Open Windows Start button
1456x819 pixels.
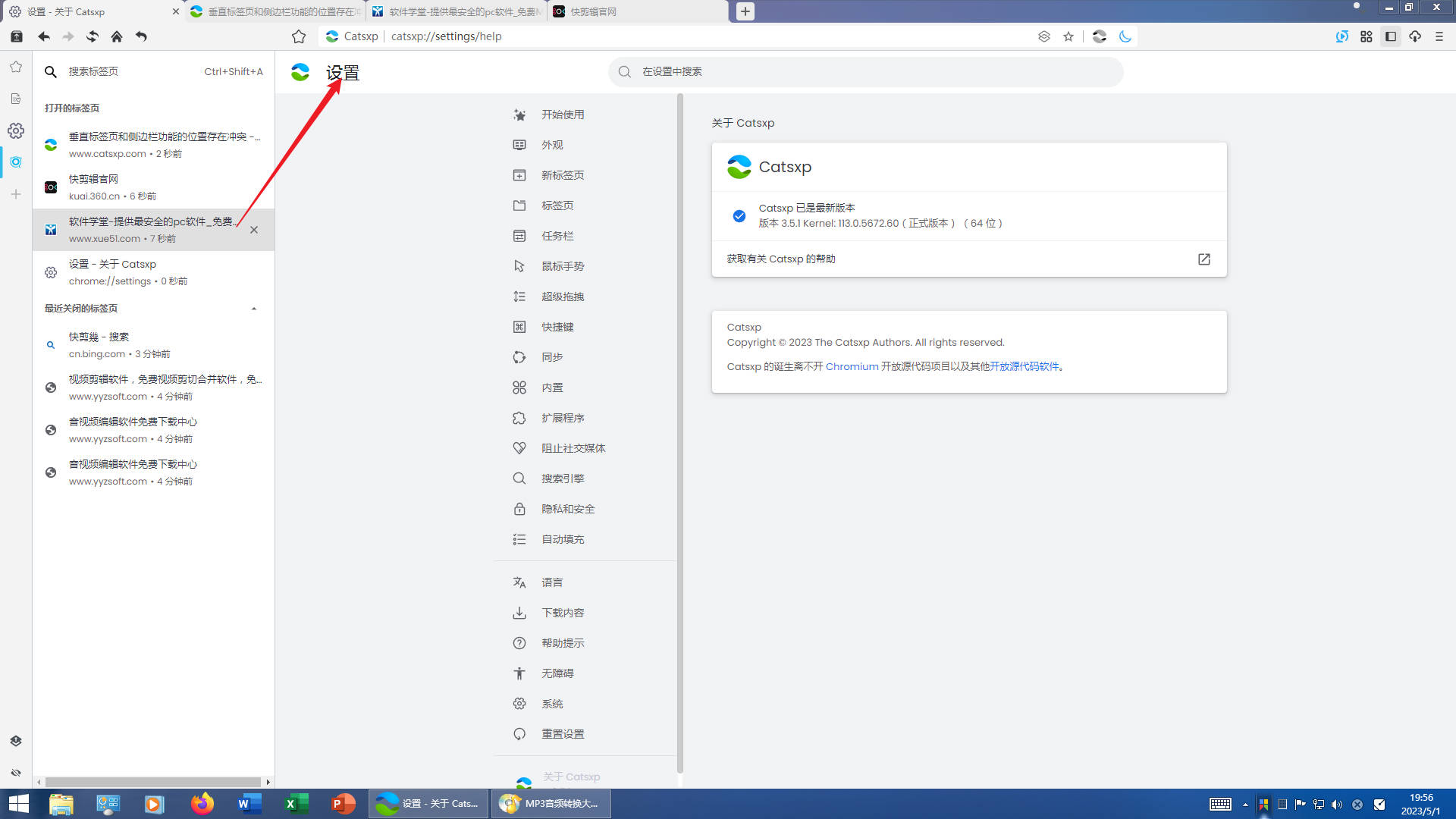point(18,804)
